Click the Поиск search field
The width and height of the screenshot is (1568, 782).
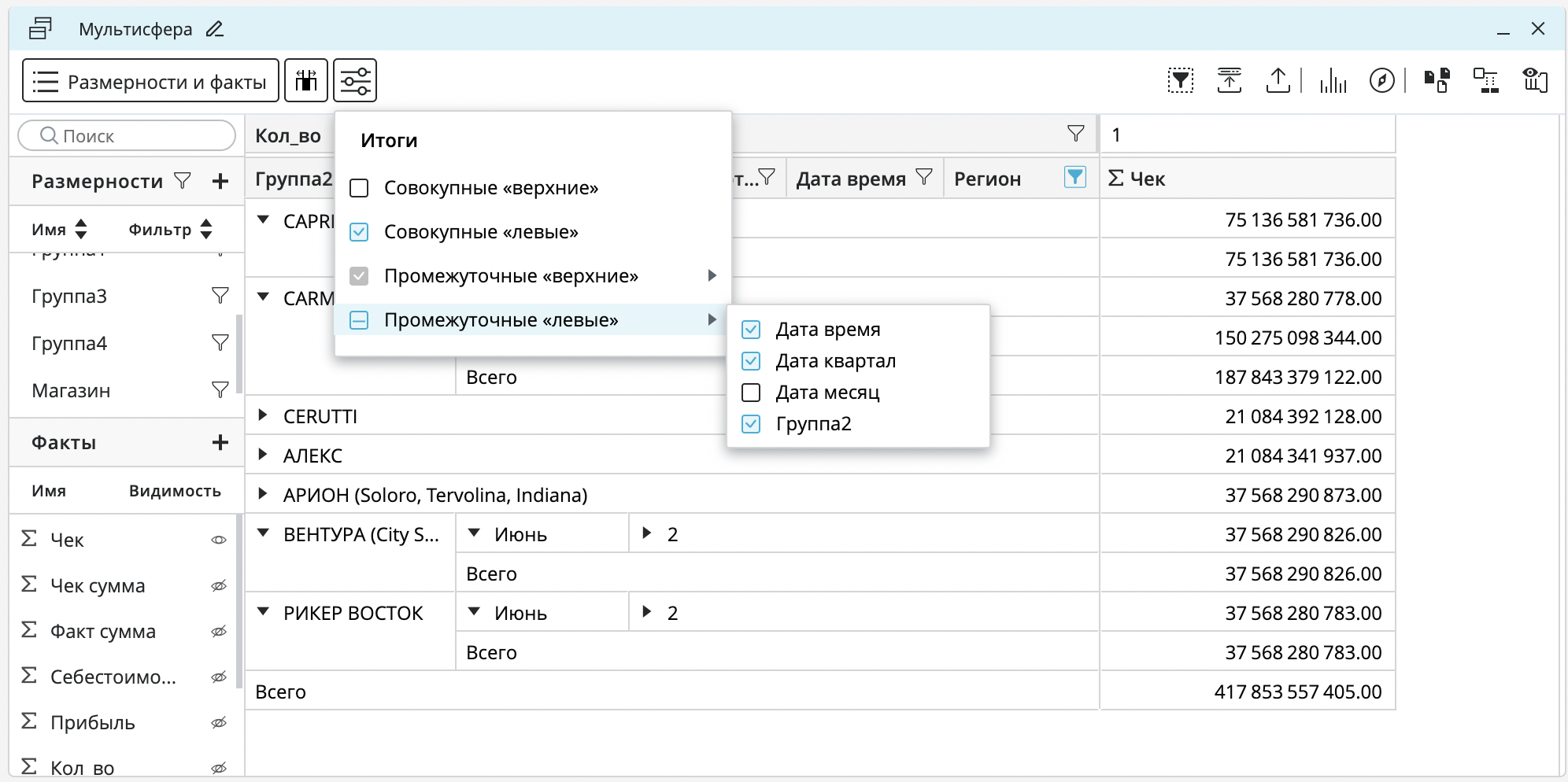point(134,136)
